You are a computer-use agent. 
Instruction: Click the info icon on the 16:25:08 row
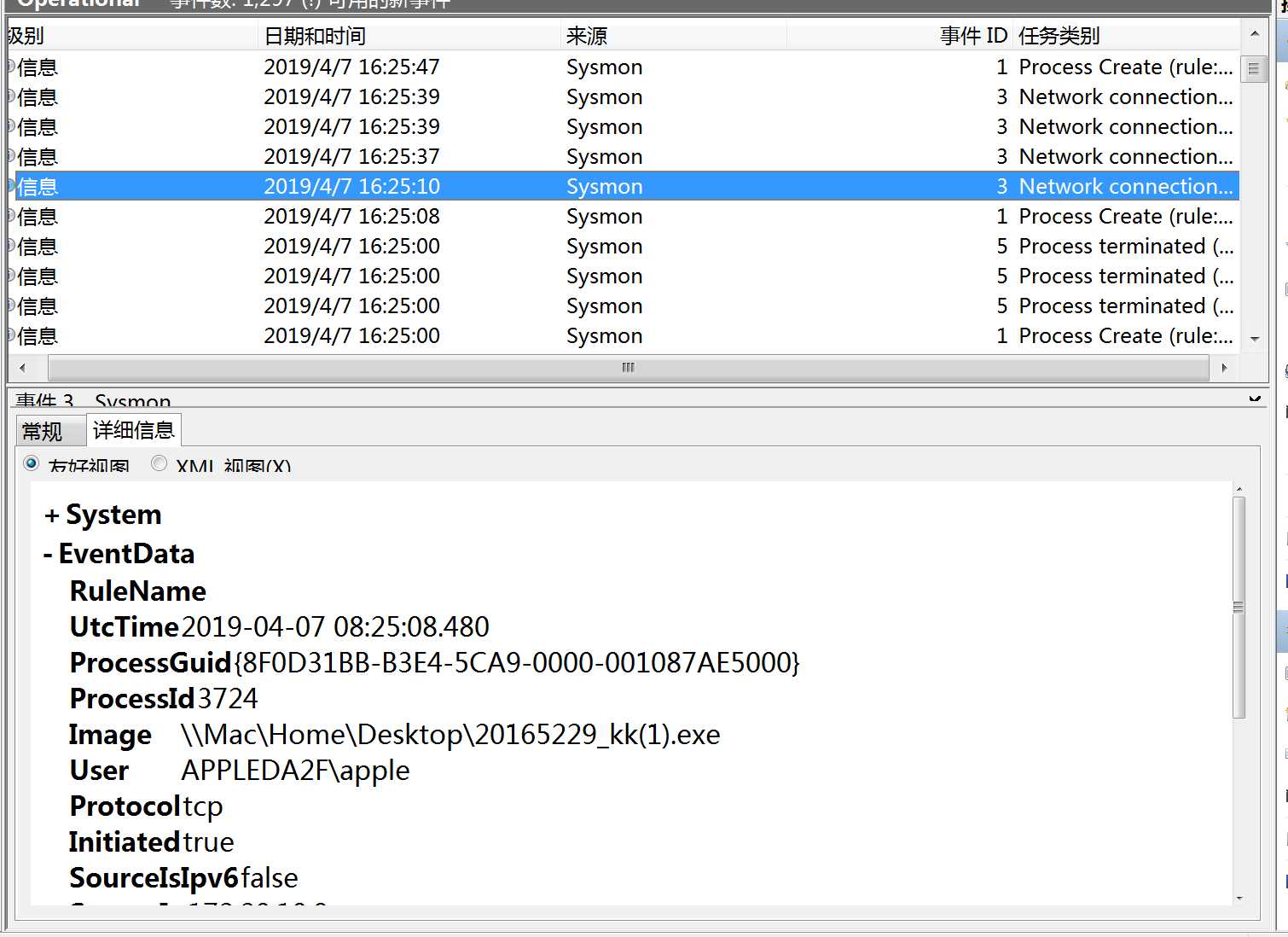click(x=11, y=216)
